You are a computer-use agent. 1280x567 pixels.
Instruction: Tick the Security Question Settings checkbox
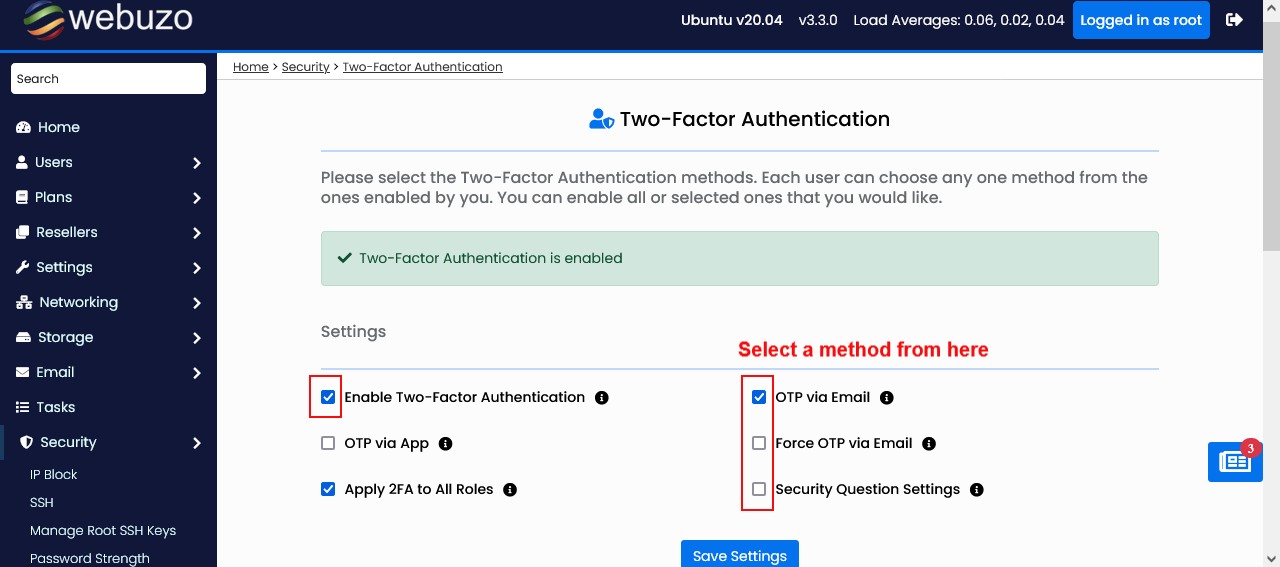click(x=759, y=489)
